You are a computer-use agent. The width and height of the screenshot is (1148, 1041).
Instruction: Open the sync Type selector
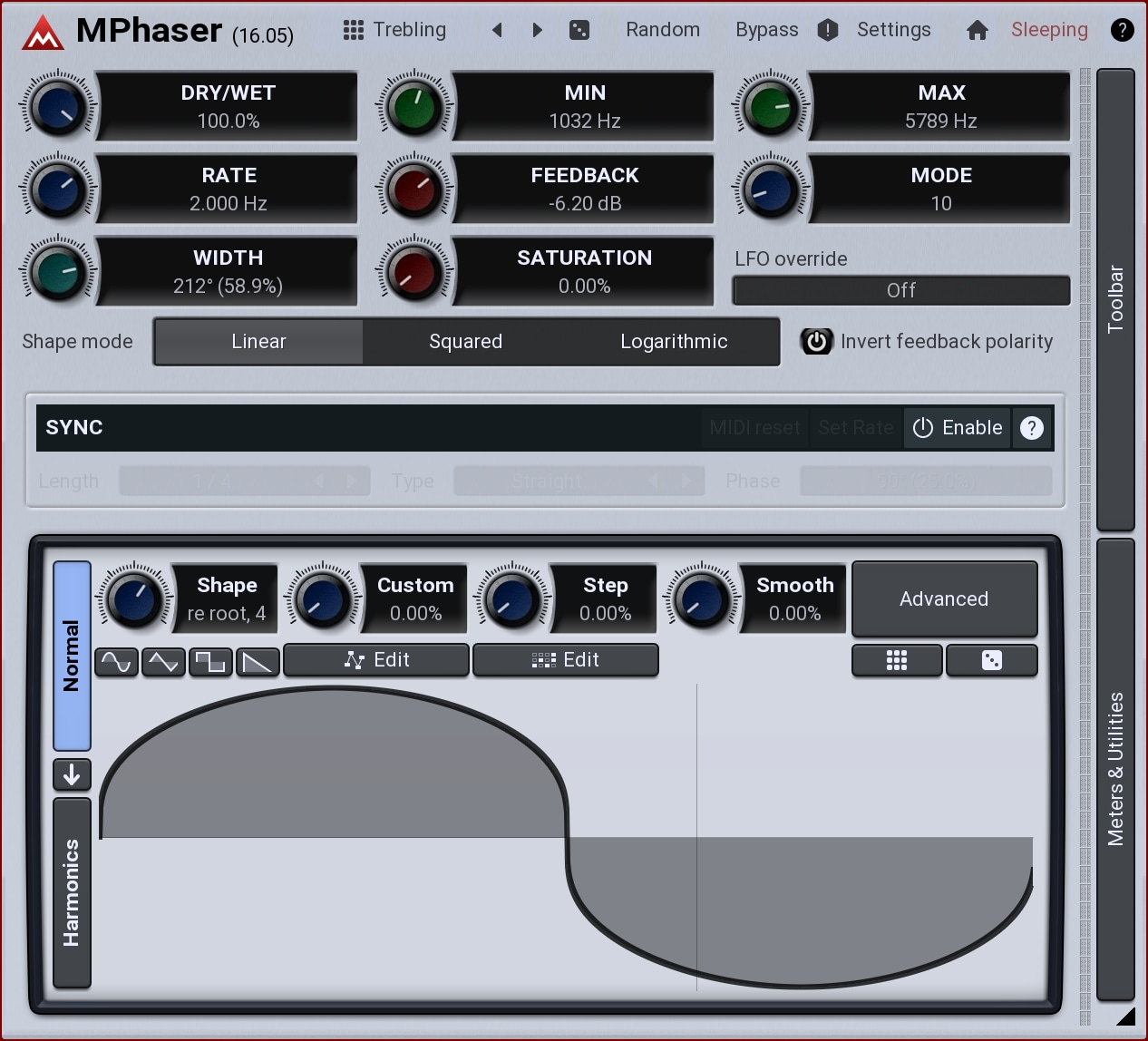tap(579, 481)
